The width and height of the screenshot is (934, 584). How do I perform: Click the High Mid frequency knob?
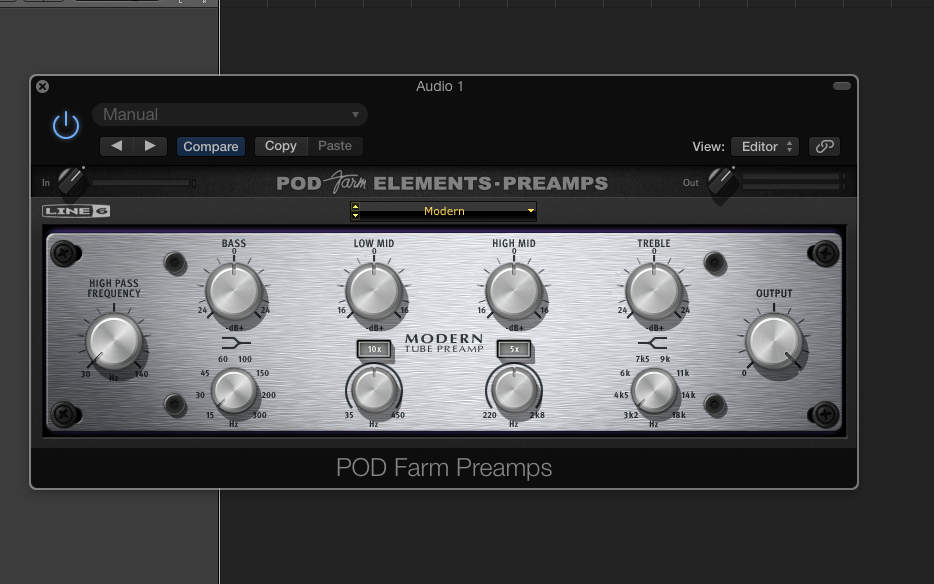click(x=514, y=390)
